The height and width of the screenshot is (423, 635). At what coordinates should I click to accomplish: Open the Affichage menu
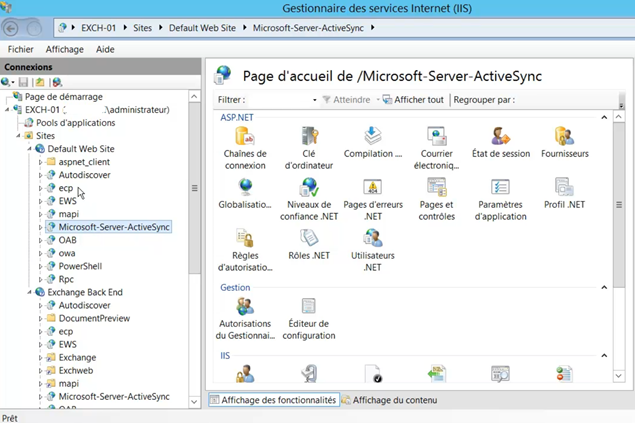point(64,49)
